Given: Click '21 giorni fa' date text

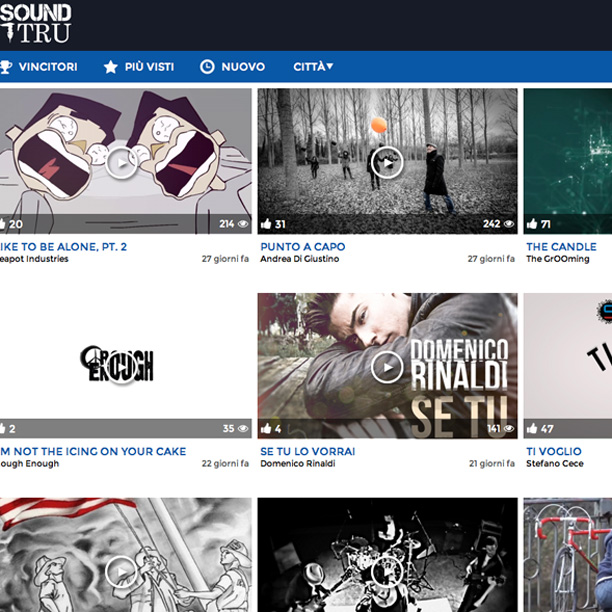Looking at the screenshot, I should click(x=492, y=464).
